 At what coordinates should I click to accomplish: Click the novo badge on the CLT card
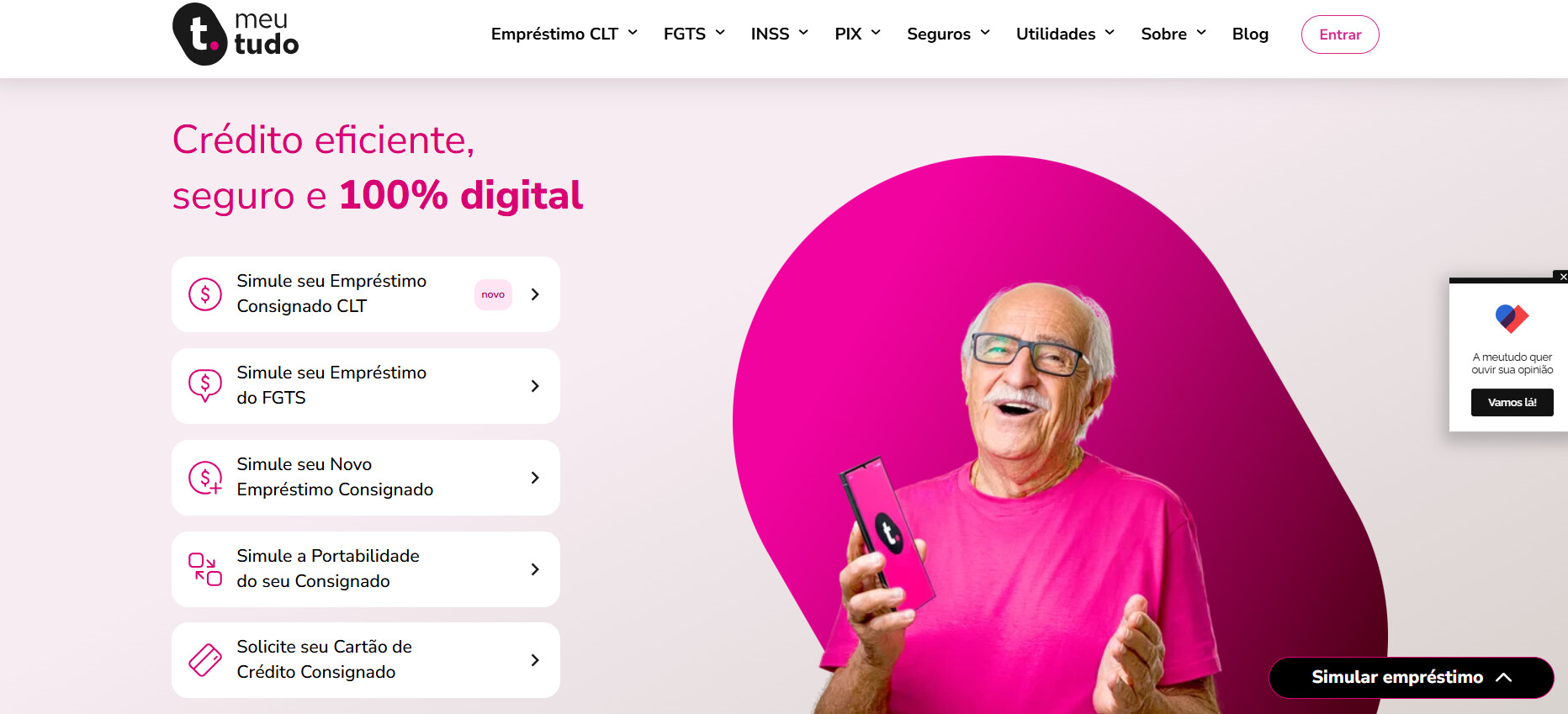coord(493,294)
